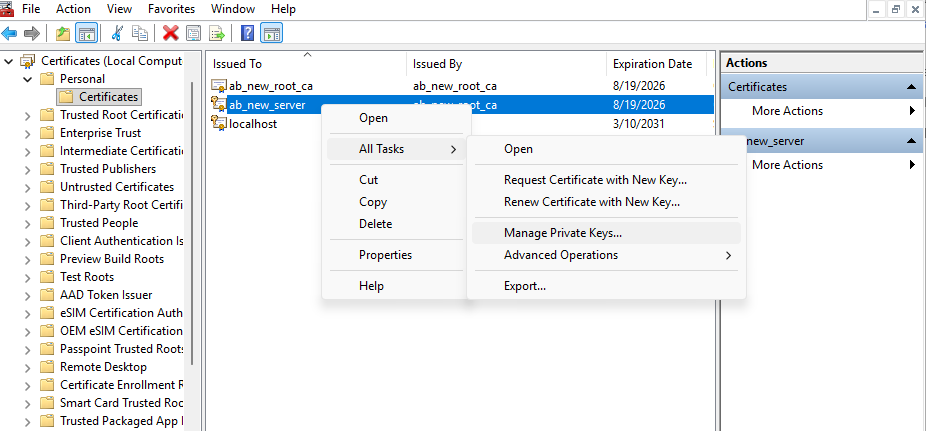
Task: Choose Copy in the context menu
Action: 396,202
